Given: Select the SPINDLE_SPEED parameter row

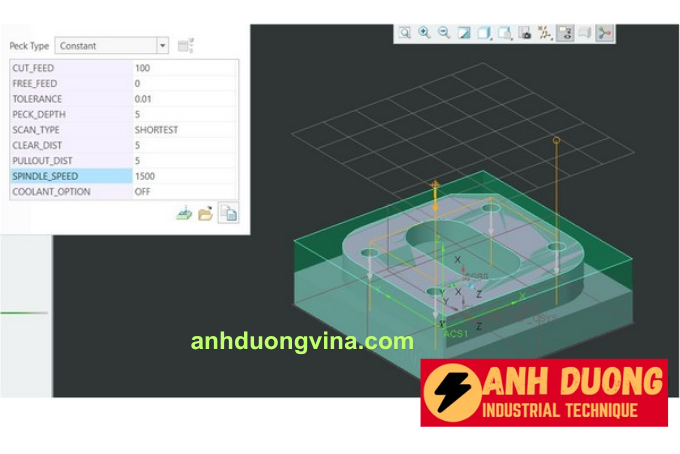Looking at the screenshot, I should pyautogui.click(x=68, y=176).
